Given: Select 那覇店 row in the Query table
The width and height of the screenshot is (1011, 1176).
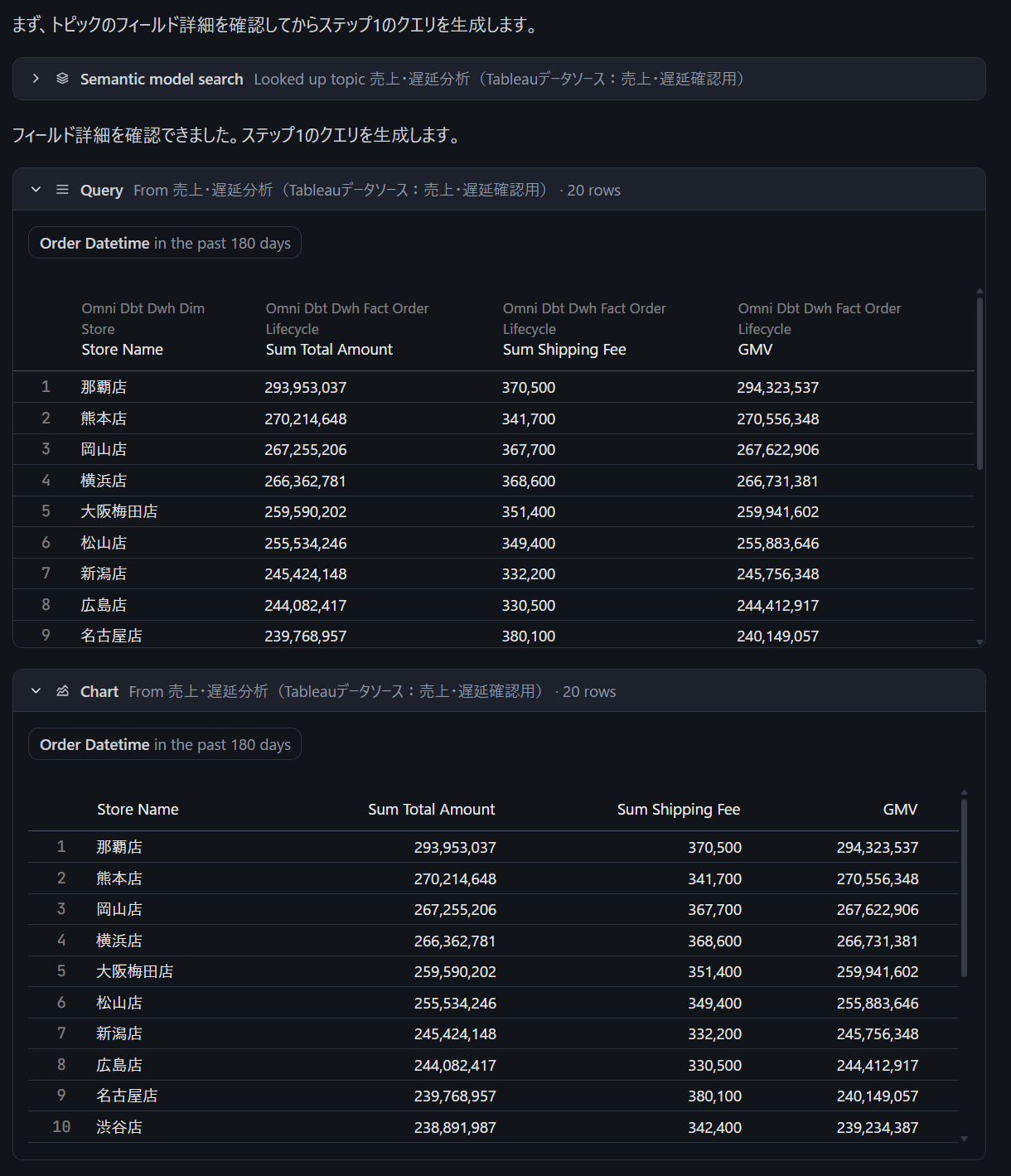Looking at the screenshot, I should pyautogui.click(x=104, y=387).
